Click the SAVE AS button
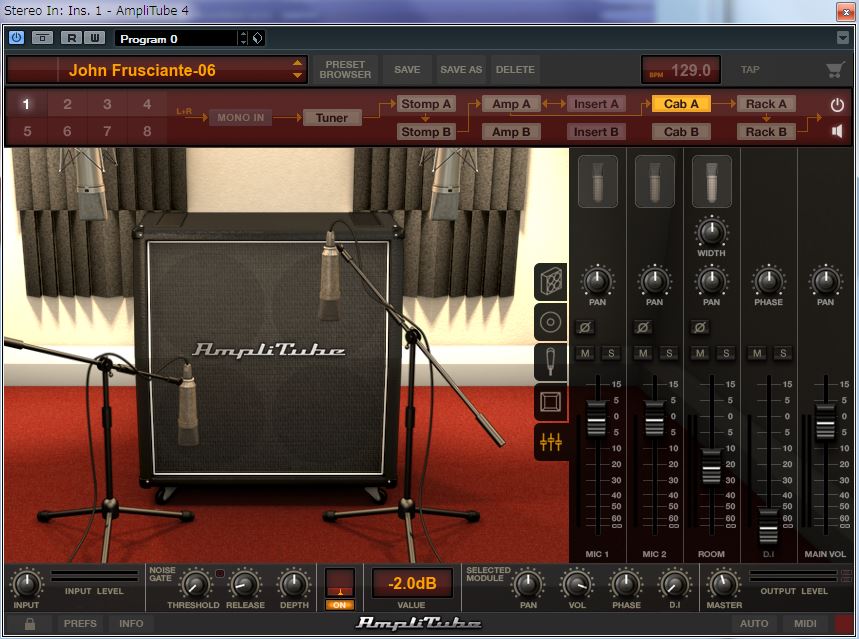 (460, 69)
